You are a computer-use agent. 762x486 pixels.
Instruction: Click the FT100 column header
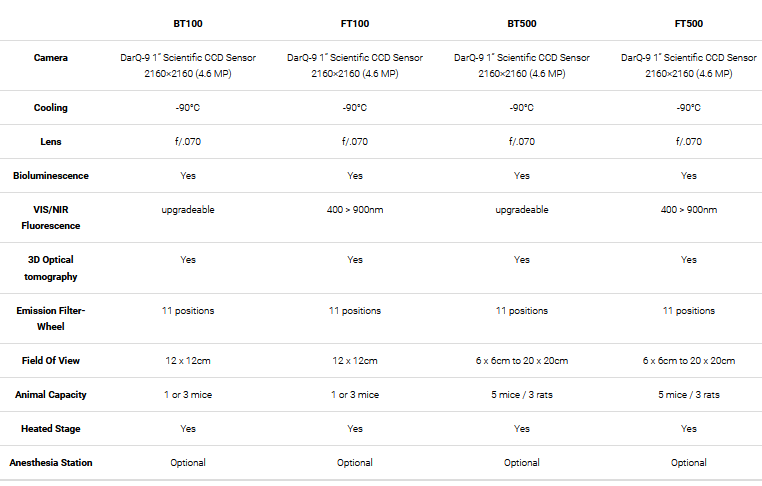355,21
